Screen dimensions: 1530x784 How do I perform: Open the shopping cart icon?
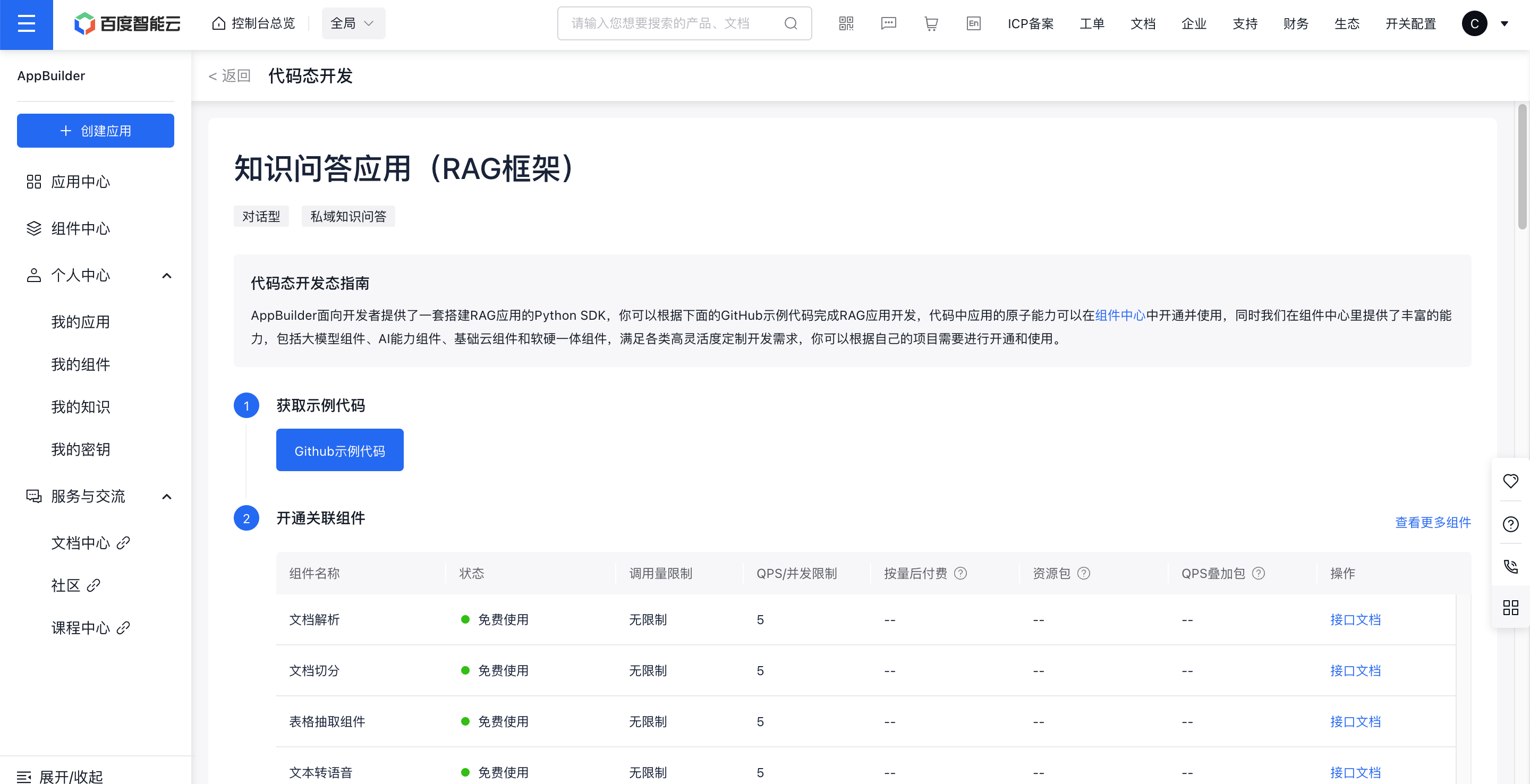(x=931, y=24)
